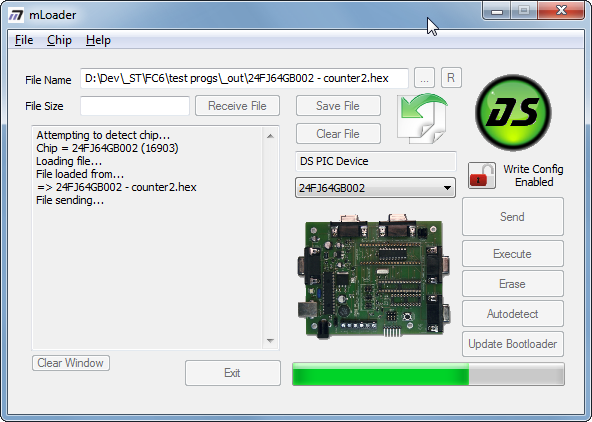Click the green progress bar
Image resolution: width=592 pixels, height=422 pixels.
[429, 374]
